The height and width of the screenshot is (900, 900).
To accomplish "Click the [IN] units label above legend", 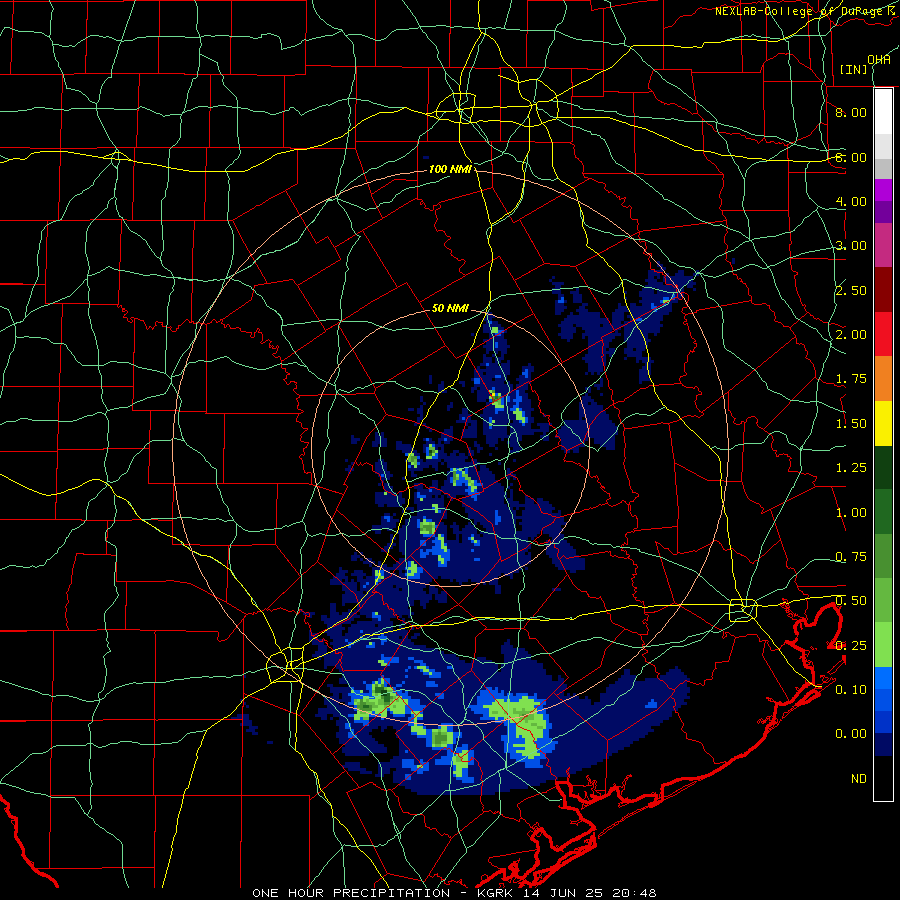I will click(x=854, y=69).
